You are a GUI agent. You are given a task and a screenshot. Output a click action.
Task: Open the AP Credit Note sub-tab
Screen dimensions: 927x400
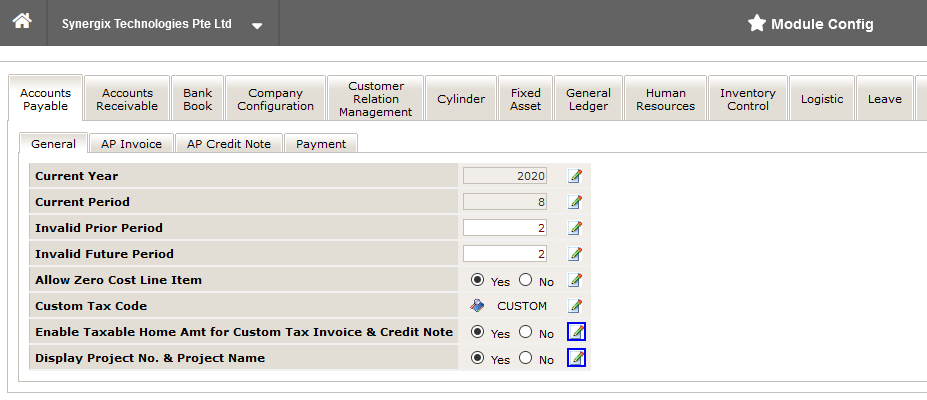[x=229, y=144]
